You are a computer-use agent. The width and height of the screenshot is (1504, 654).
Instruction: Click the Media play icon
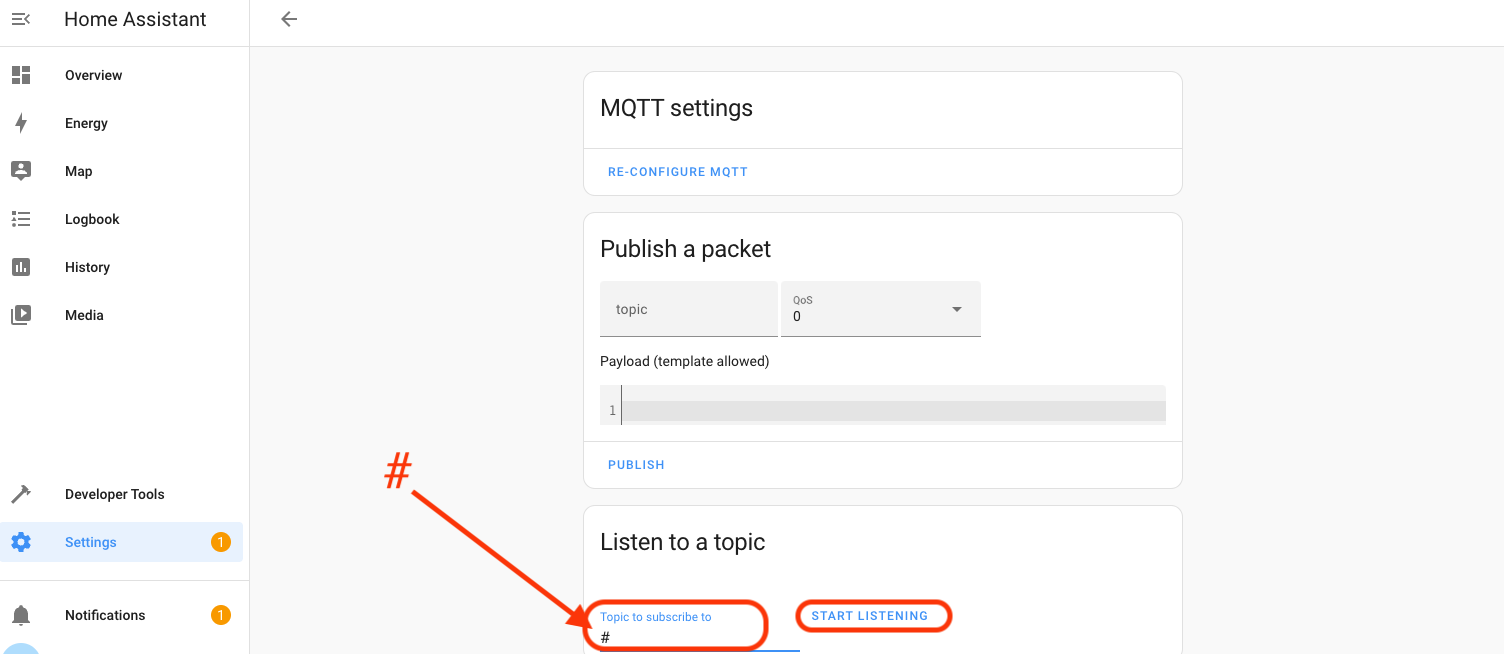[21, 315]
